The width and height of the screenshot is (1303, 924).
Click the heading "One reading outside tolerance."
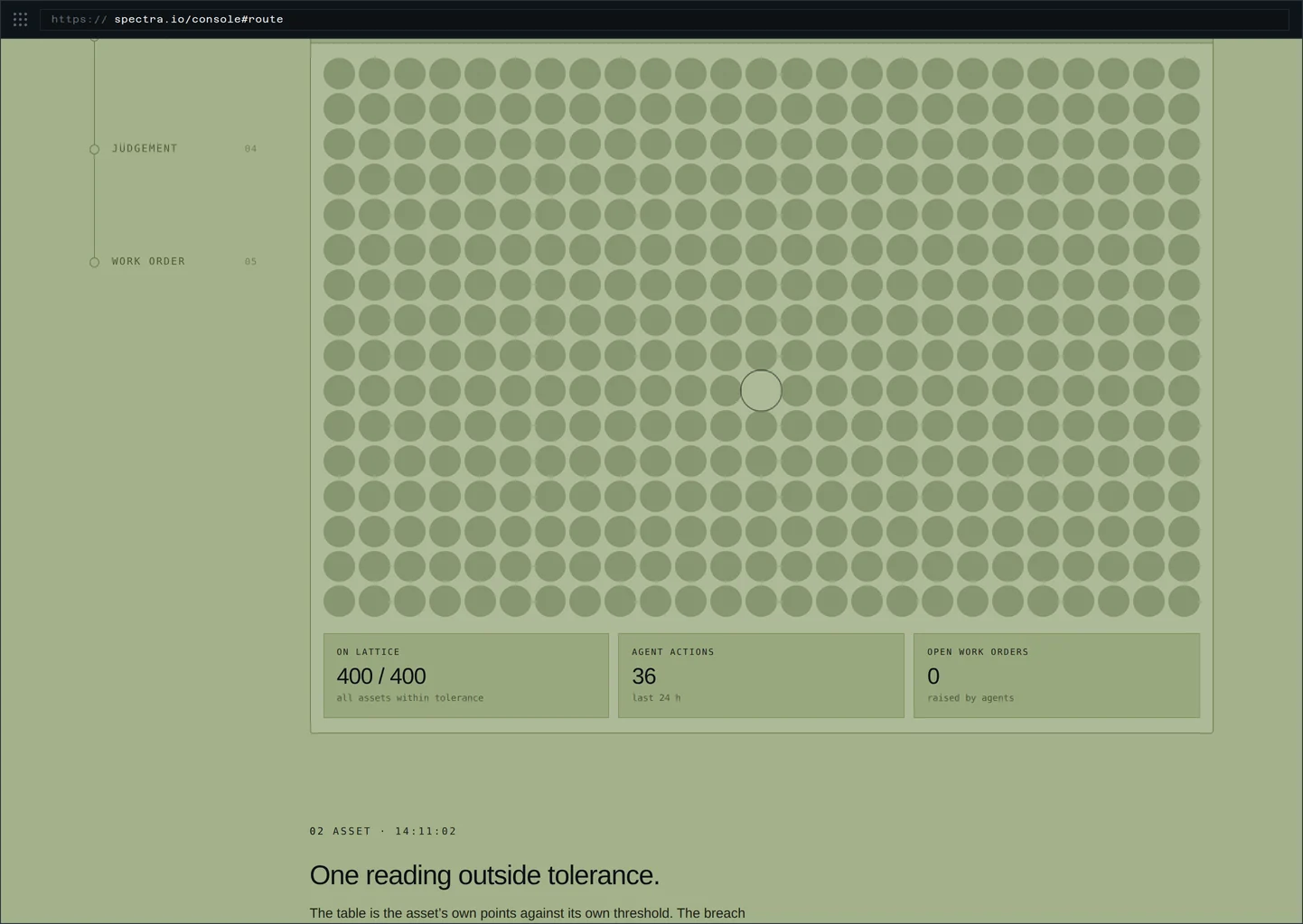click(484, 874)
